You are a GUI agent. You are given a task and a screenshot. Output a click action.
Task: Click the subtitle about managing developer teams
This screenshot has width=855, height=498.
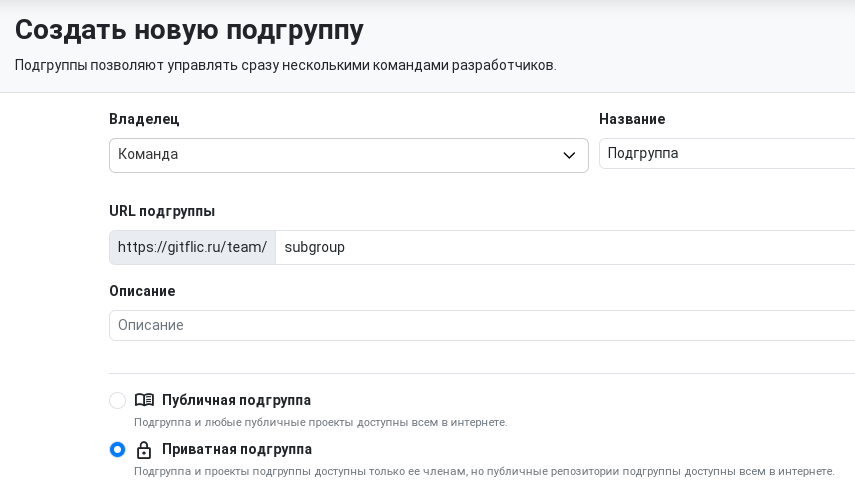(286, 65)
